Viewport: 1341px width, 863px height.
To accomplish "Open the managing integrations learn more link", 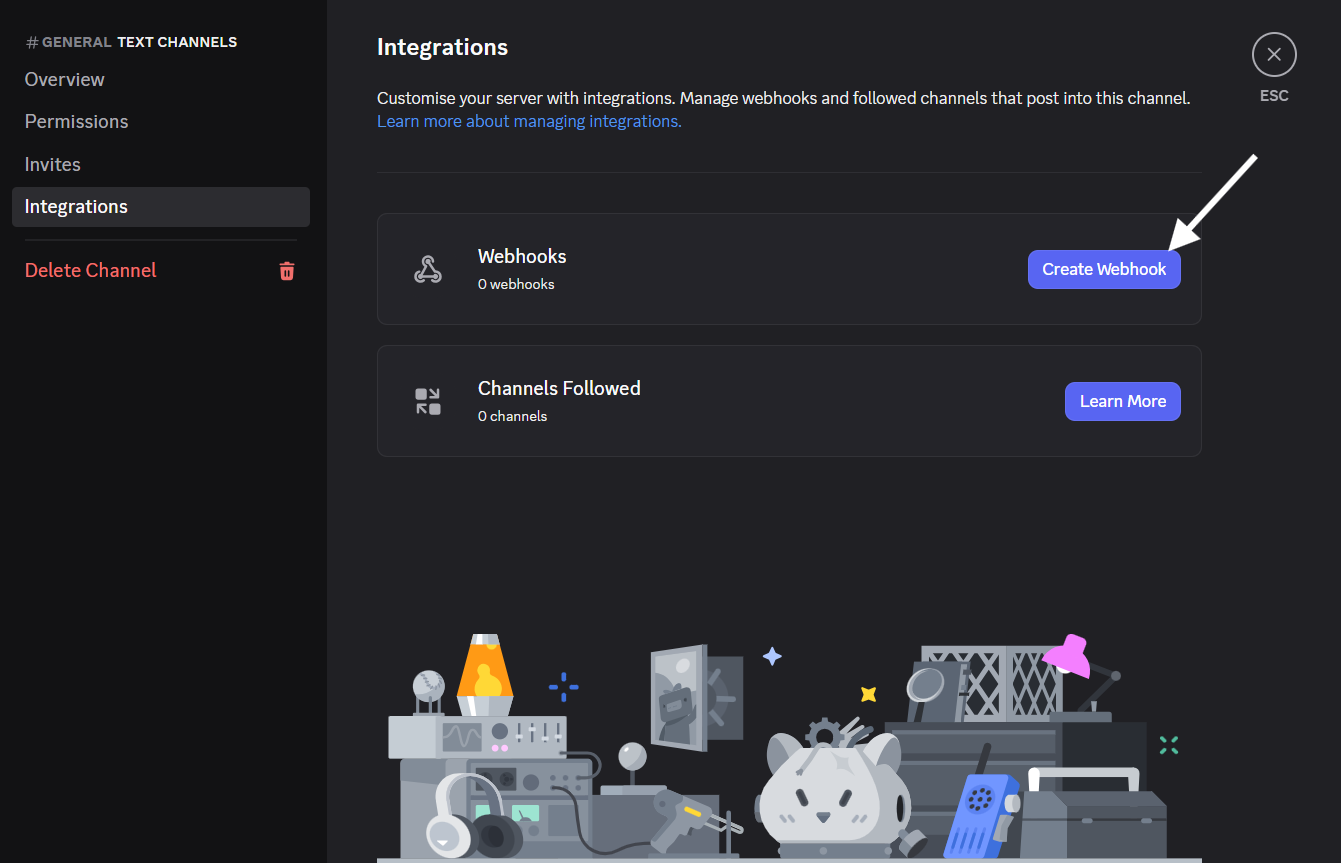I will click(528, 120).
